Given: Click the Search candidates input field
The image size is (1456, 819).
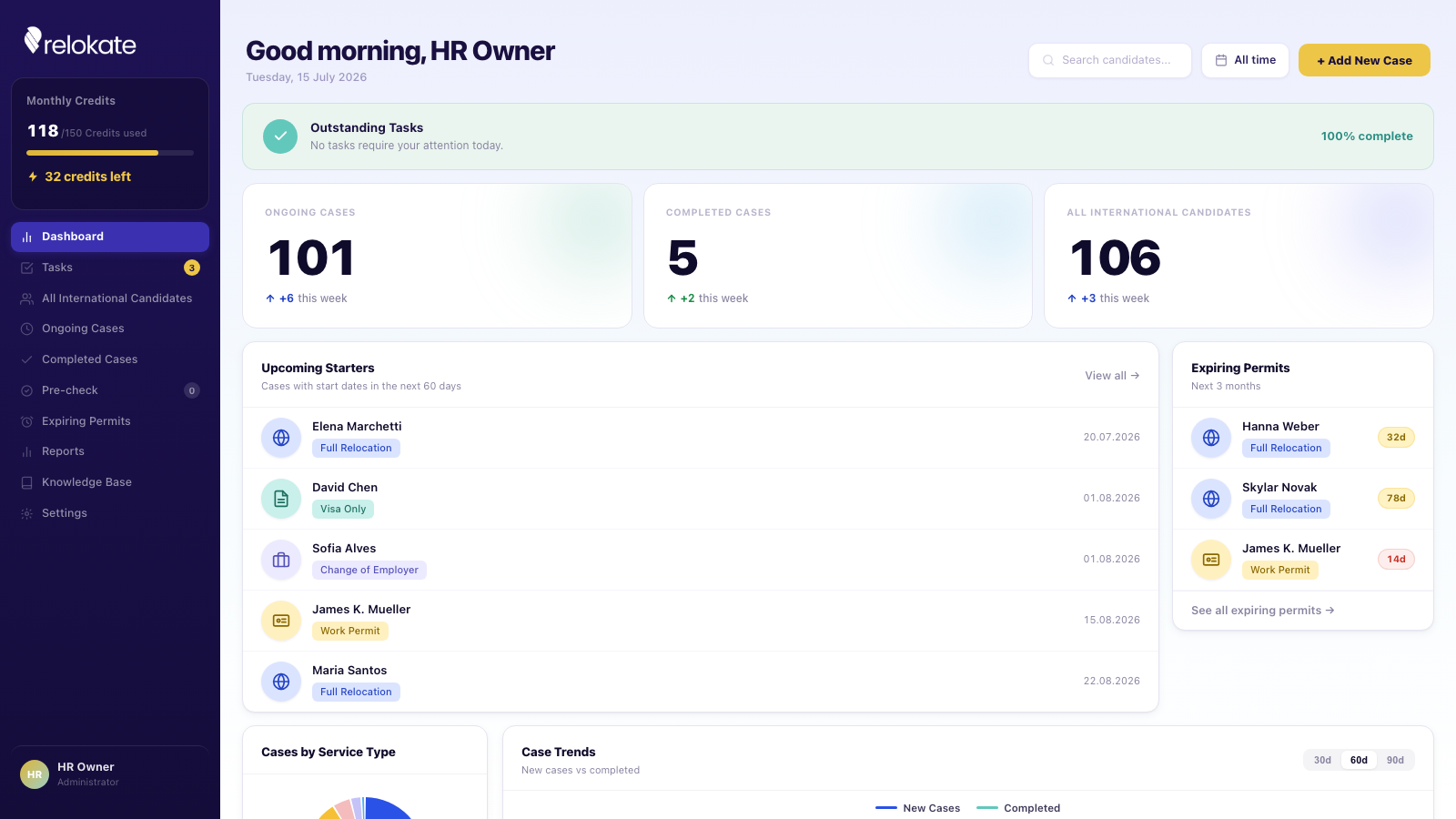Looking at the screenshot, I should pyautogui.click(x=1110, y=60).
